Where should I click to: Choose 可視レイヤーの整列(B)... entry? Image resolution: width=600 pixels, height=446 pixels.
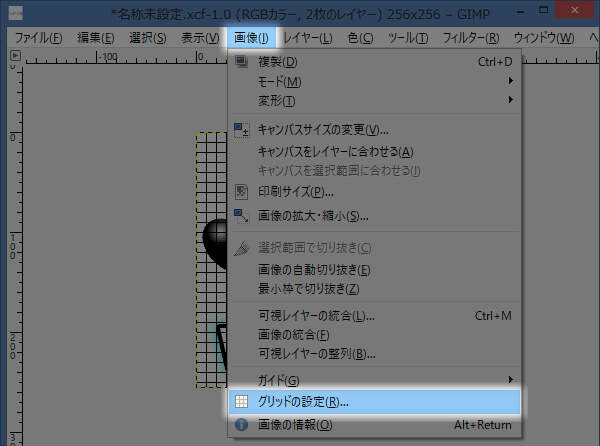(x=374, y=354)
